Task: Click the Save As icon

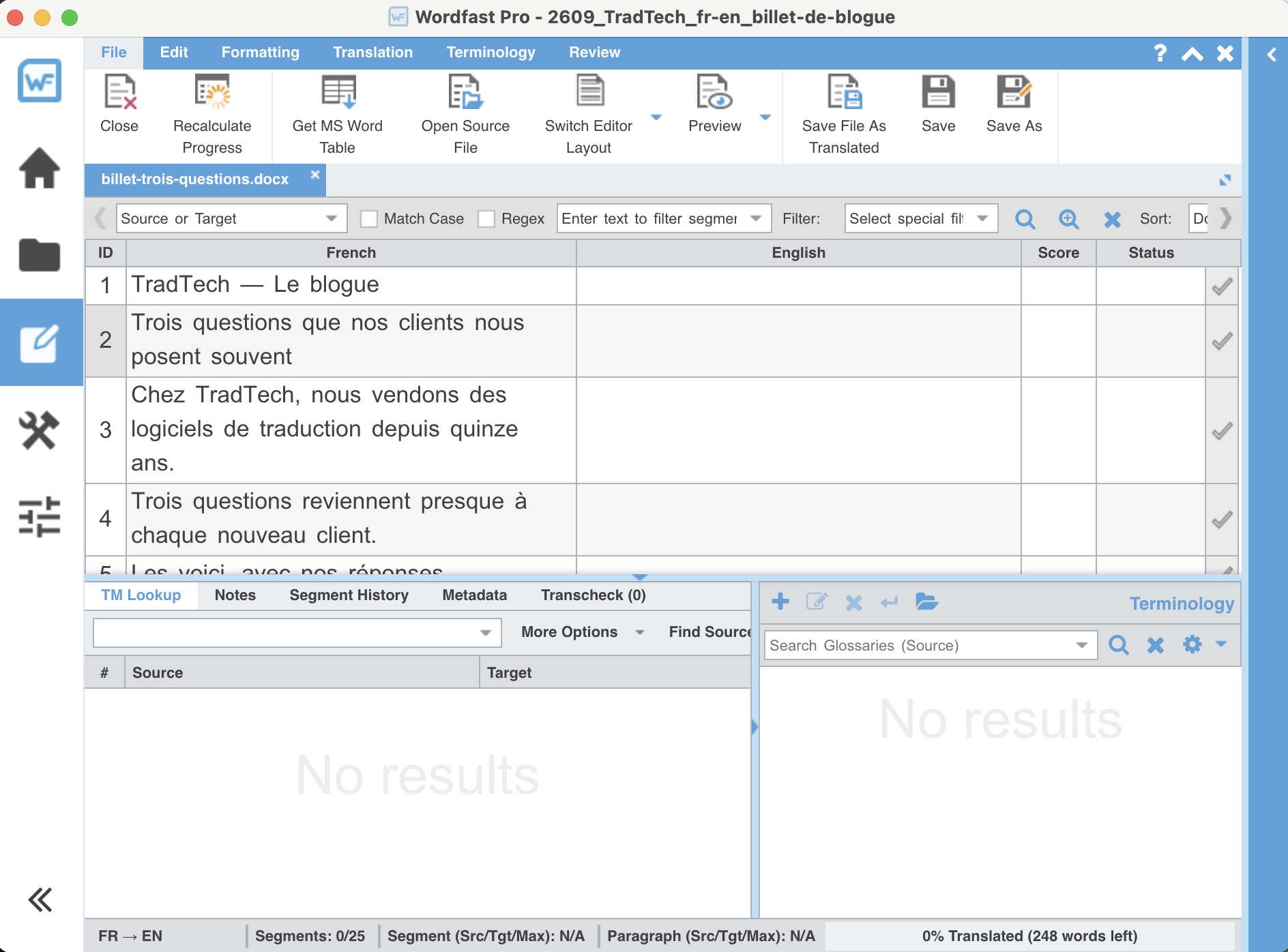Action: coord(1014,92)
